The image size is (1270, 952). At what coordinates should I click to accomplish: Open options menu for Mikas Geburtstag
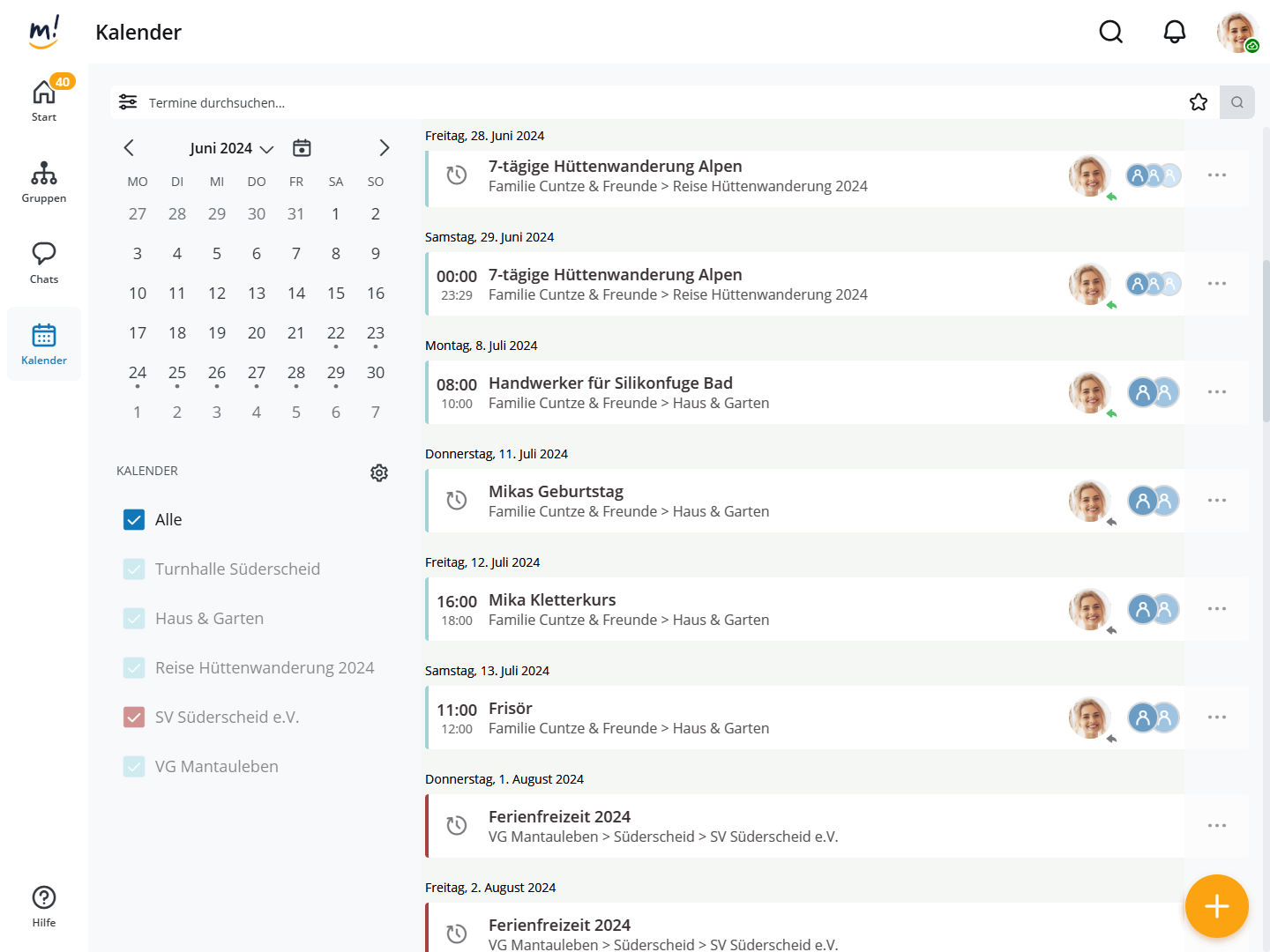1216,501
